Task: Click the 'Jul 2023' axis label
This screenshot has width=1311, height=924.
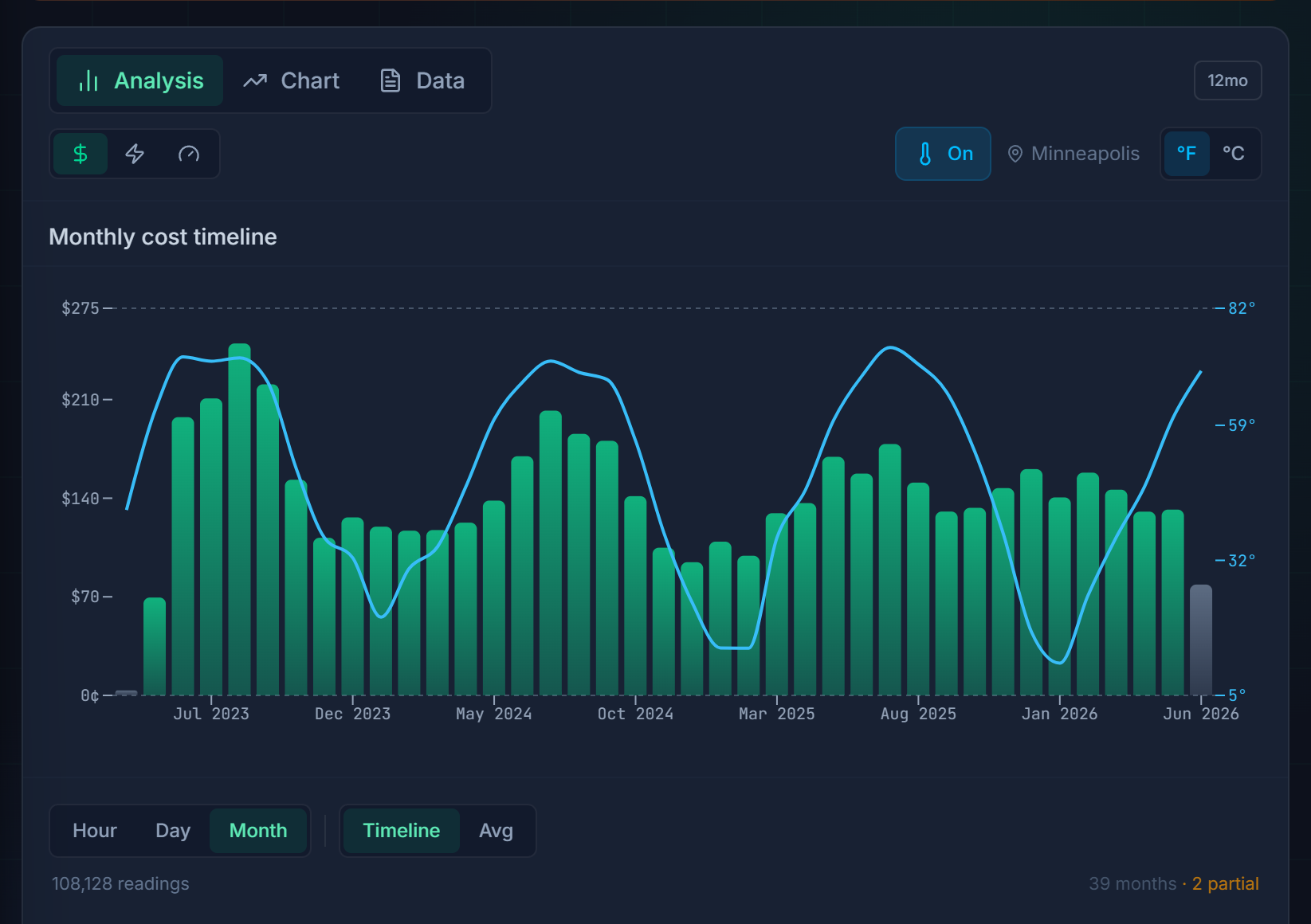Action: (x=211, y=714)
